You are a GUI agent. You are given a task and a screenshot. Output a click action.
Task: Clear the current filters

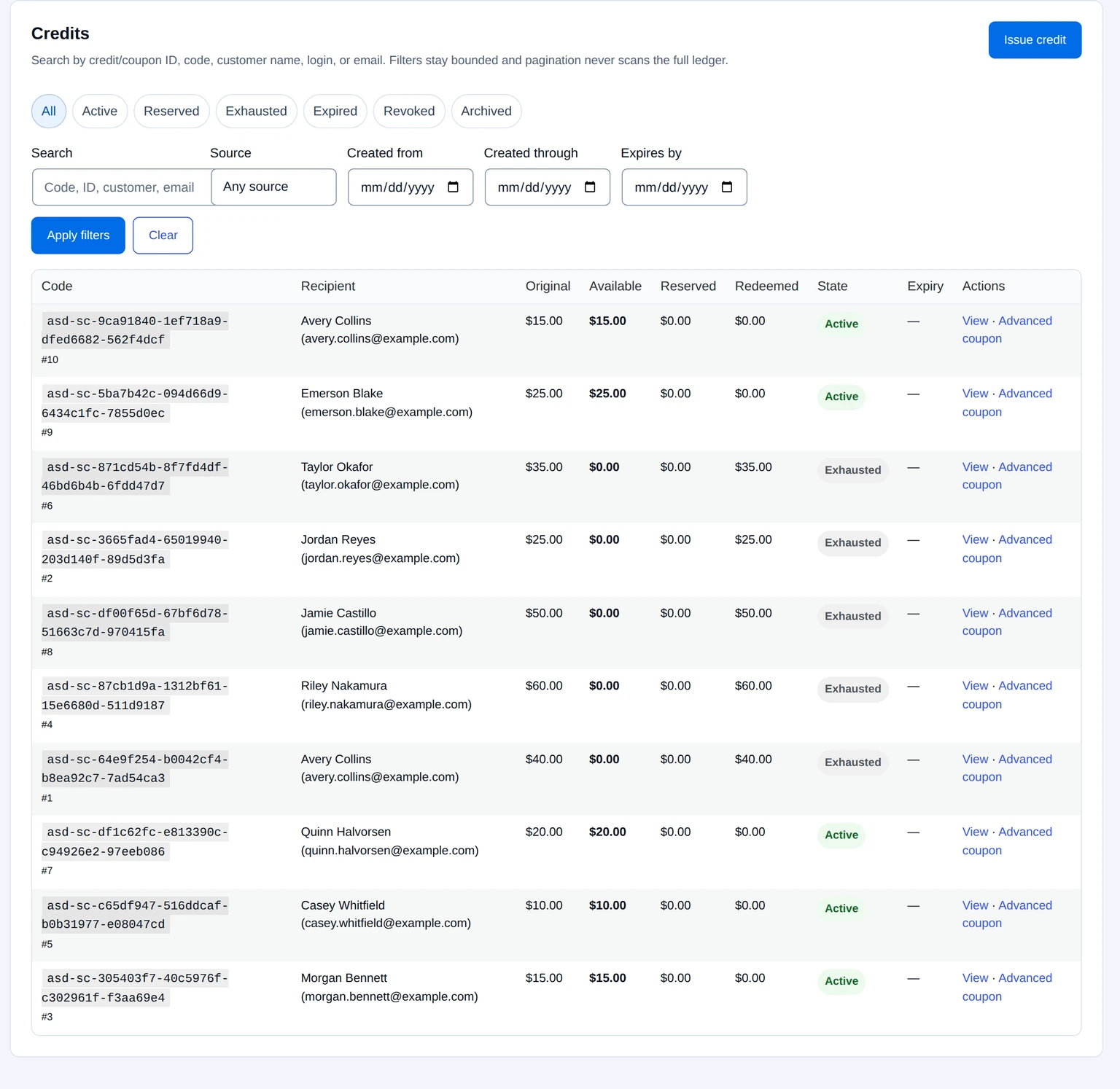tap(163, 235)
